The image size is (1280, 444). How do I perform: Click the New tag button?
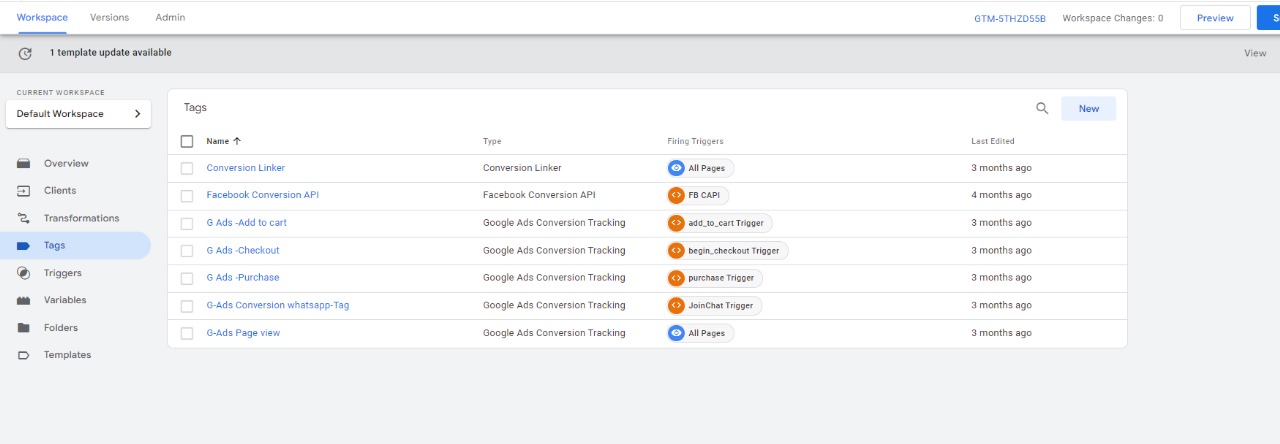point(1088,109)
